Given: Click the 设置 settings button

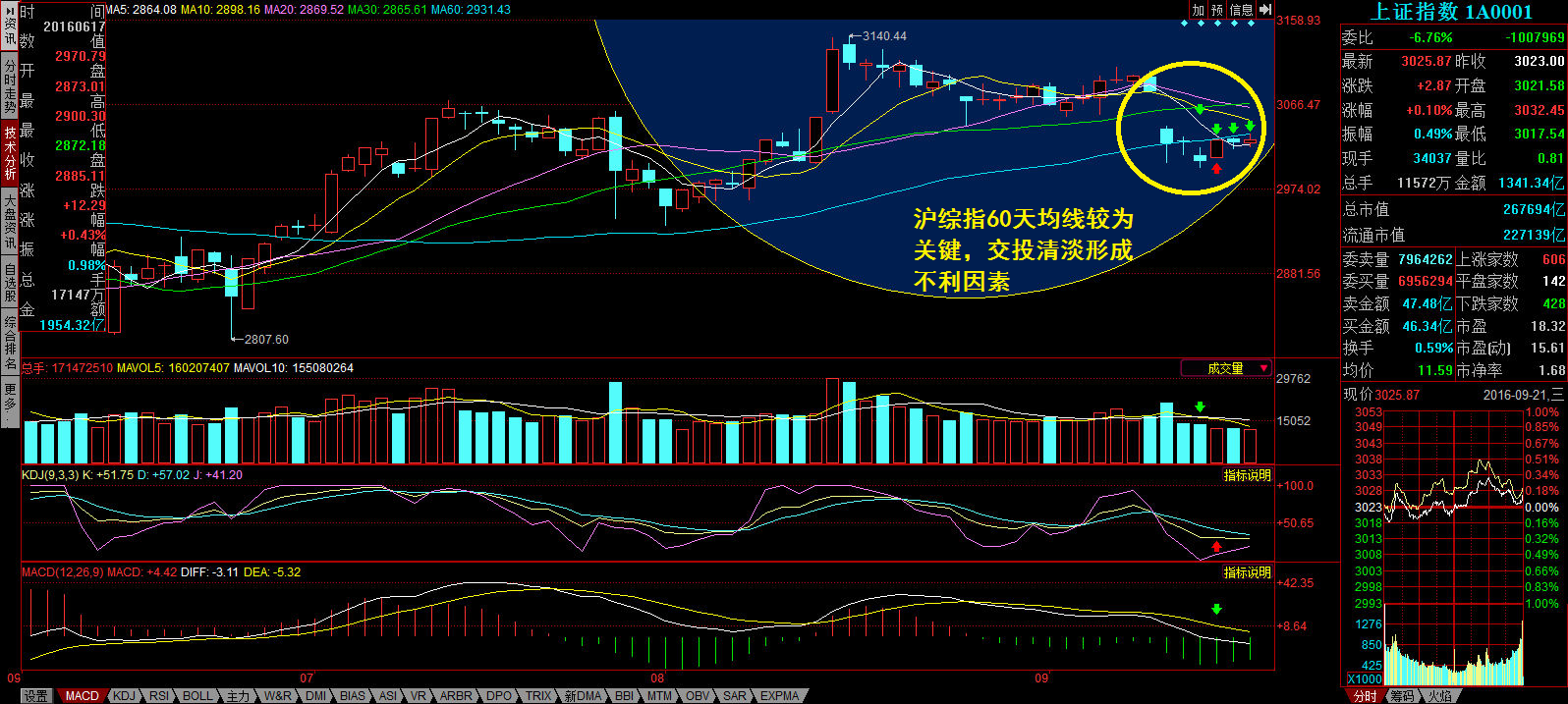Looking at the screenshot, I should coord(36,695).
